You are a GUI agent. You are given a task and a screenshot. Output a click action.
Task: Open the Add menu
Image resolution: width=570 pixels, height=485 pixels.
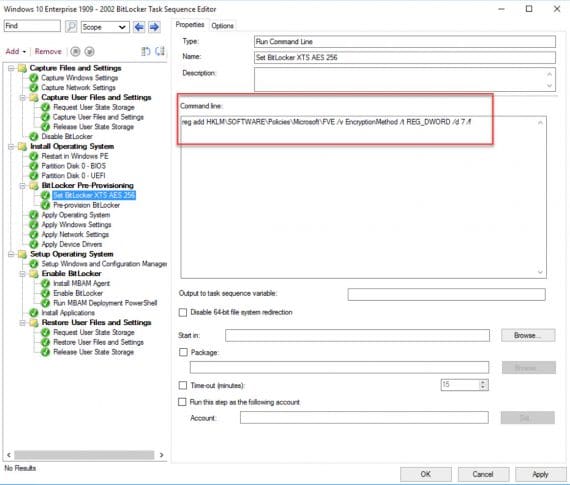(16, 51)
